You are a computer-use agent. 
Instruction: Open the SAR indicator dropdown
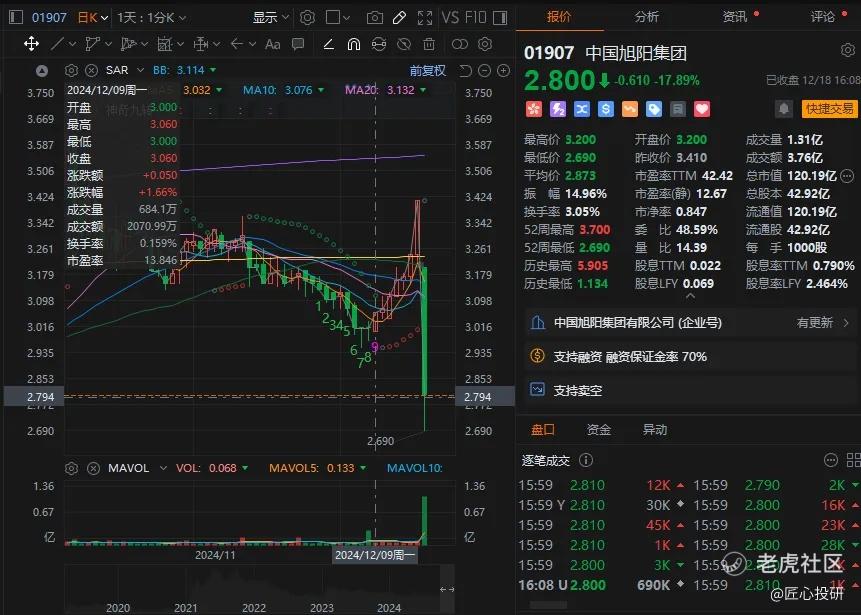[x=140, y=70]
